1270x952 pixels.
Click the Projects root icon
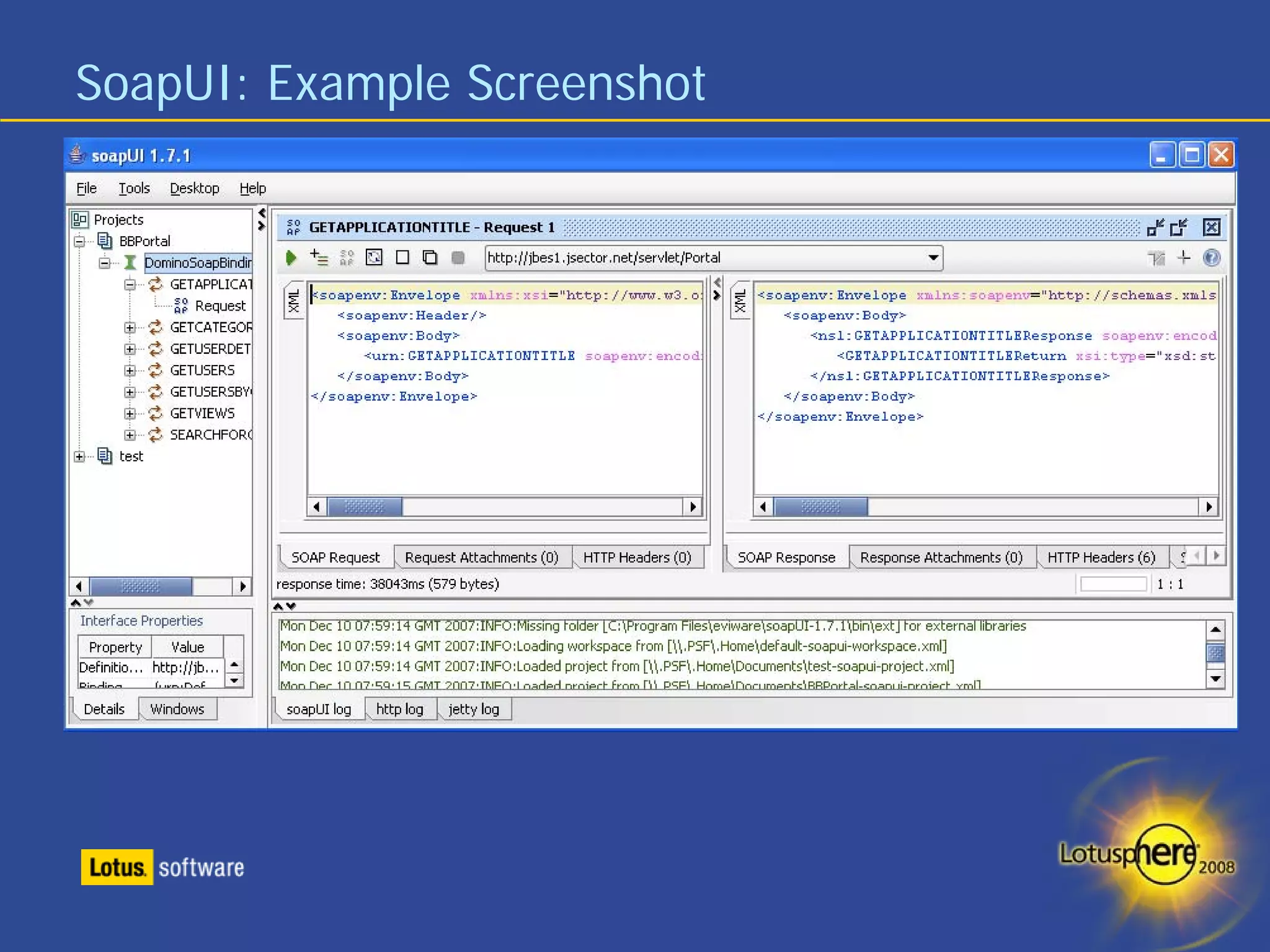click(x=80, y=219)
